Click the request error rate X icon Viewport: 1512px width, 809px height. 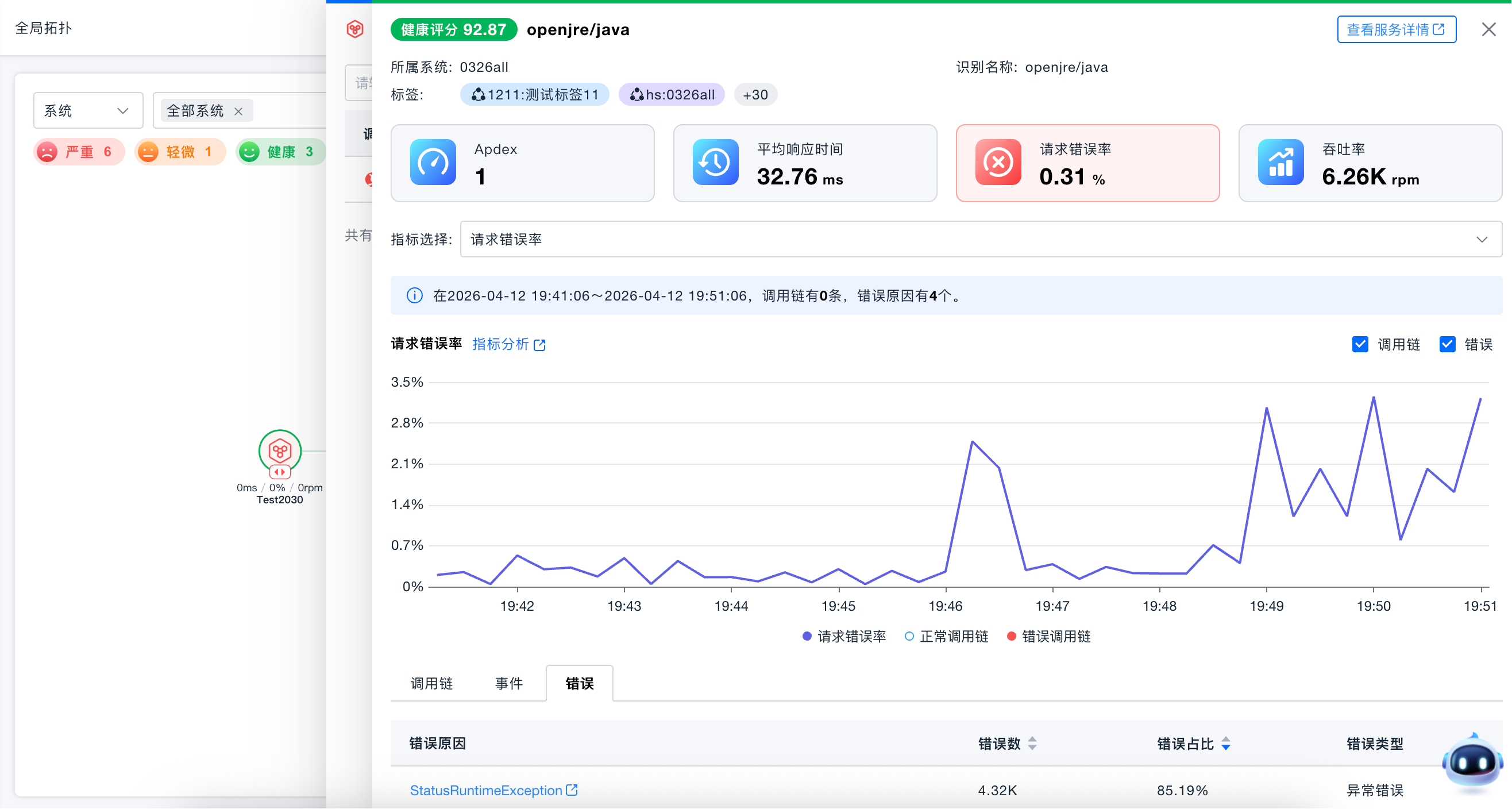998,163
